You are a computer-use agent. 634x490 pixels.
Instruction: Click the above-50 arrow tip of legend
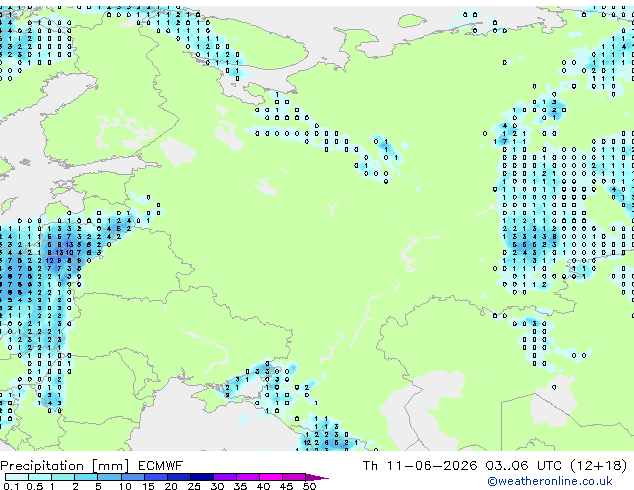click(x=317, y=477)
